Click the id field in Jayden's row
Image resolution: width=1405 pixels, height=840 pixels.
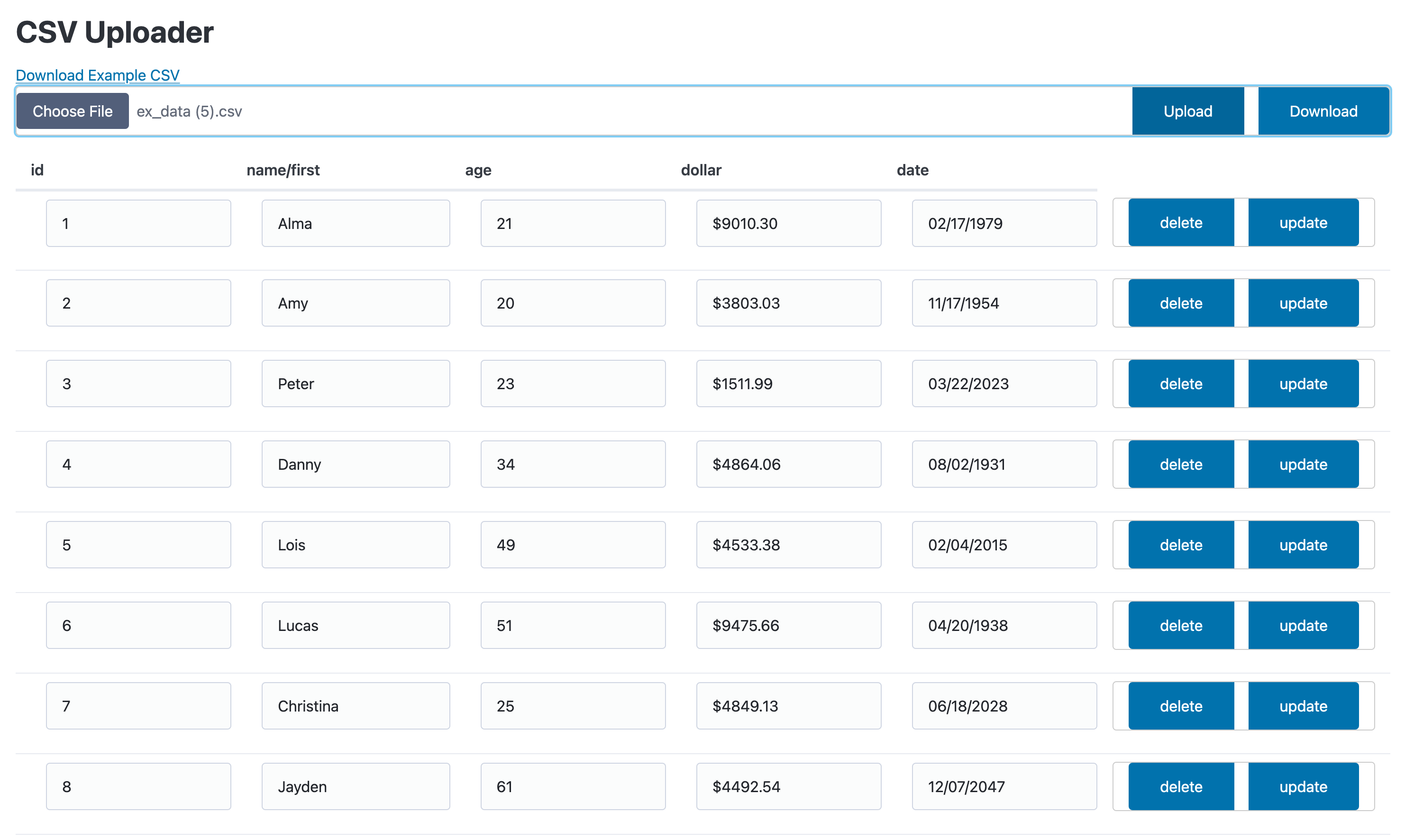point(138,786)
